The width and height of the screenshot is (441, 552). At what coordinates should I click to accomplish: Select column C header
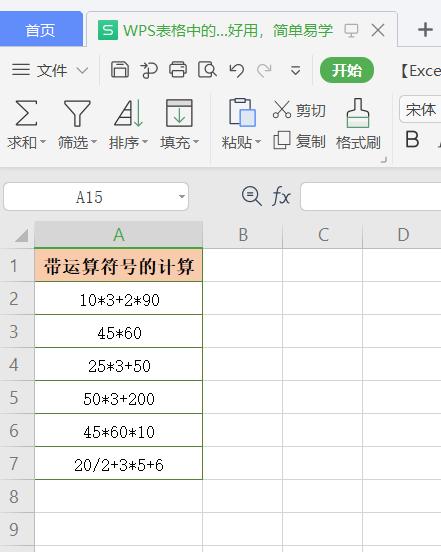(x=323, y=235)
